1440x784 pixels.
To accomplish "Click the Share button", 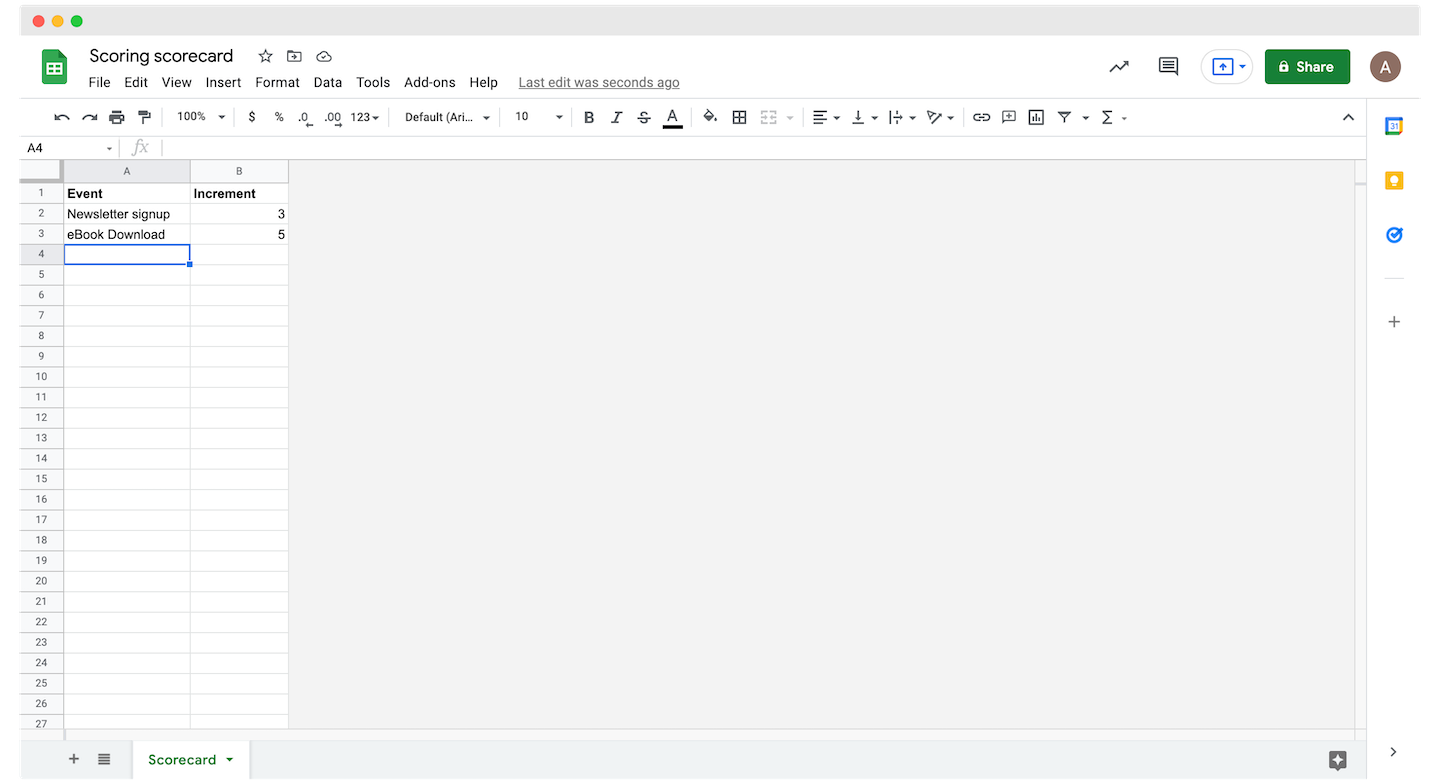I will [x=1307, y=66].
